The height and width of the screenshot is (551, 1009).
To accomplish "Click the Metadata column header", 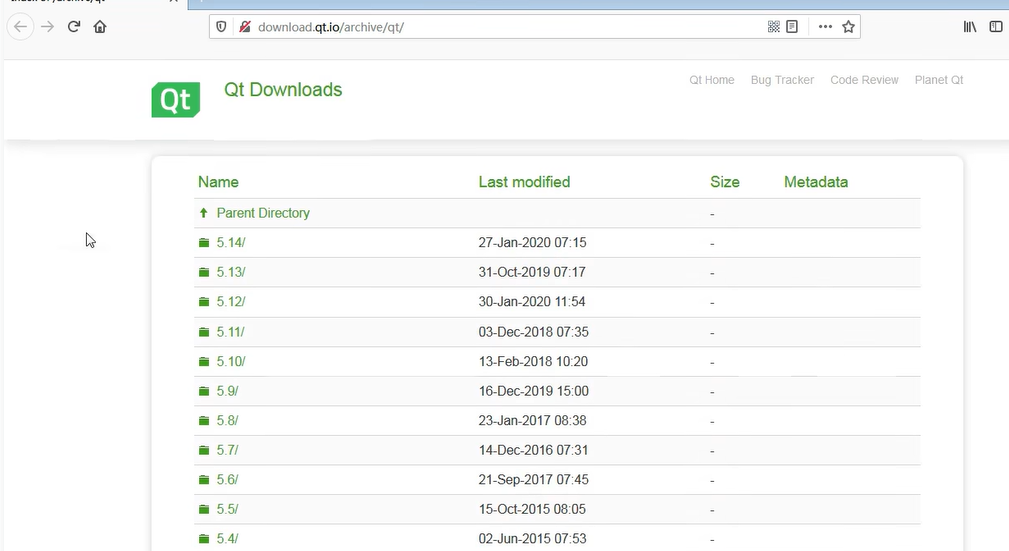I will pyautogui.click(x=816, y=182).
